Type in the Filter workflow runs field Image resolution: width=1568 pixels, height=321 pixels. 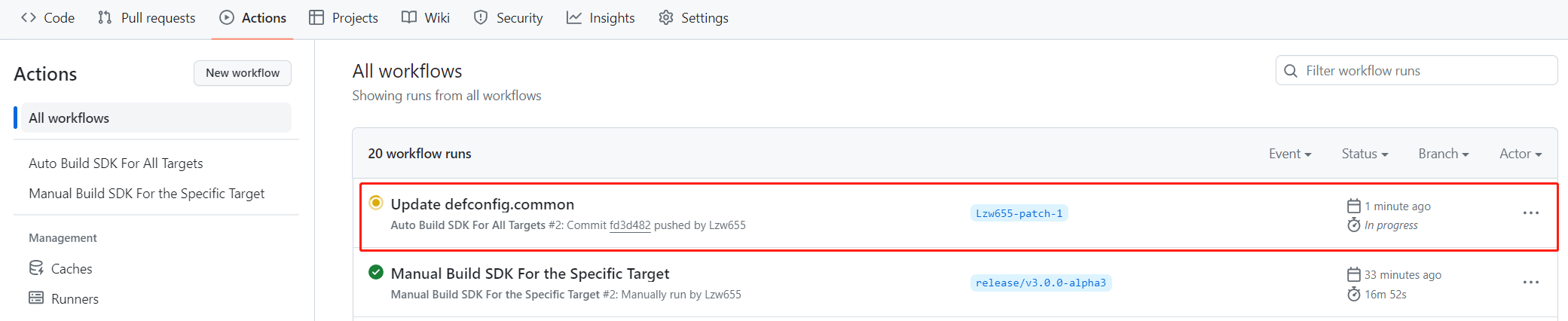tap(1424, 71)
